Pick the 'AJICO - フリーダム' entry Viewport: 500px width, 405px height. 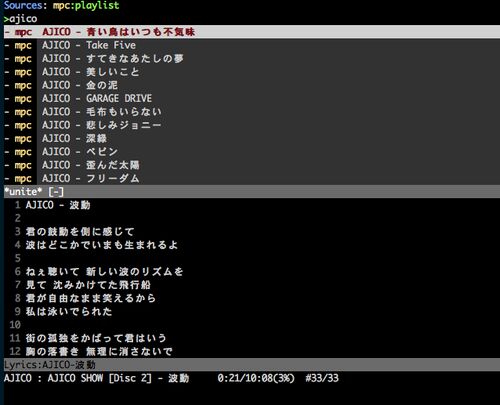coord(252,178)
